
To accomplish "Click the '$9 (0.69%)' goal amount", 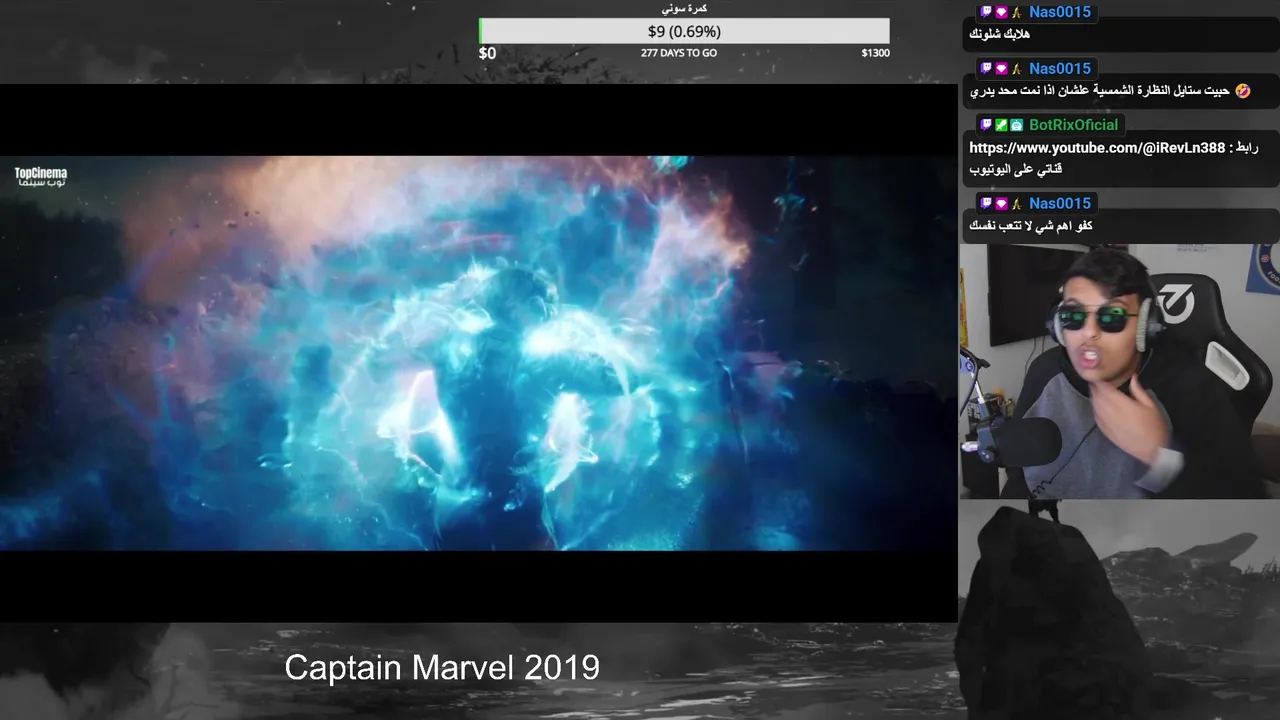I will pyautogui.click(x=684, y=31).
